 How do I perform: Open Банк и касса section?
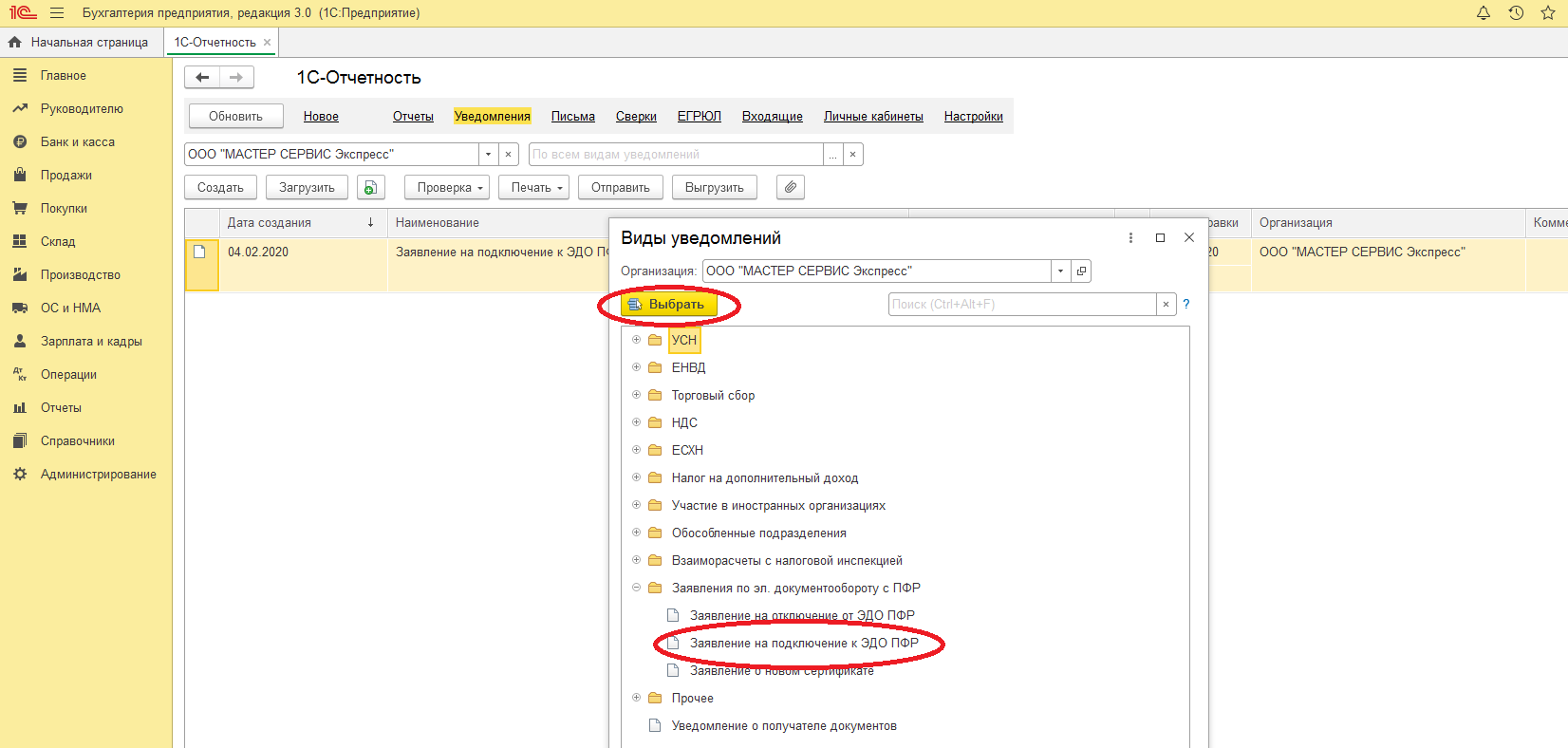click(77, 141)
